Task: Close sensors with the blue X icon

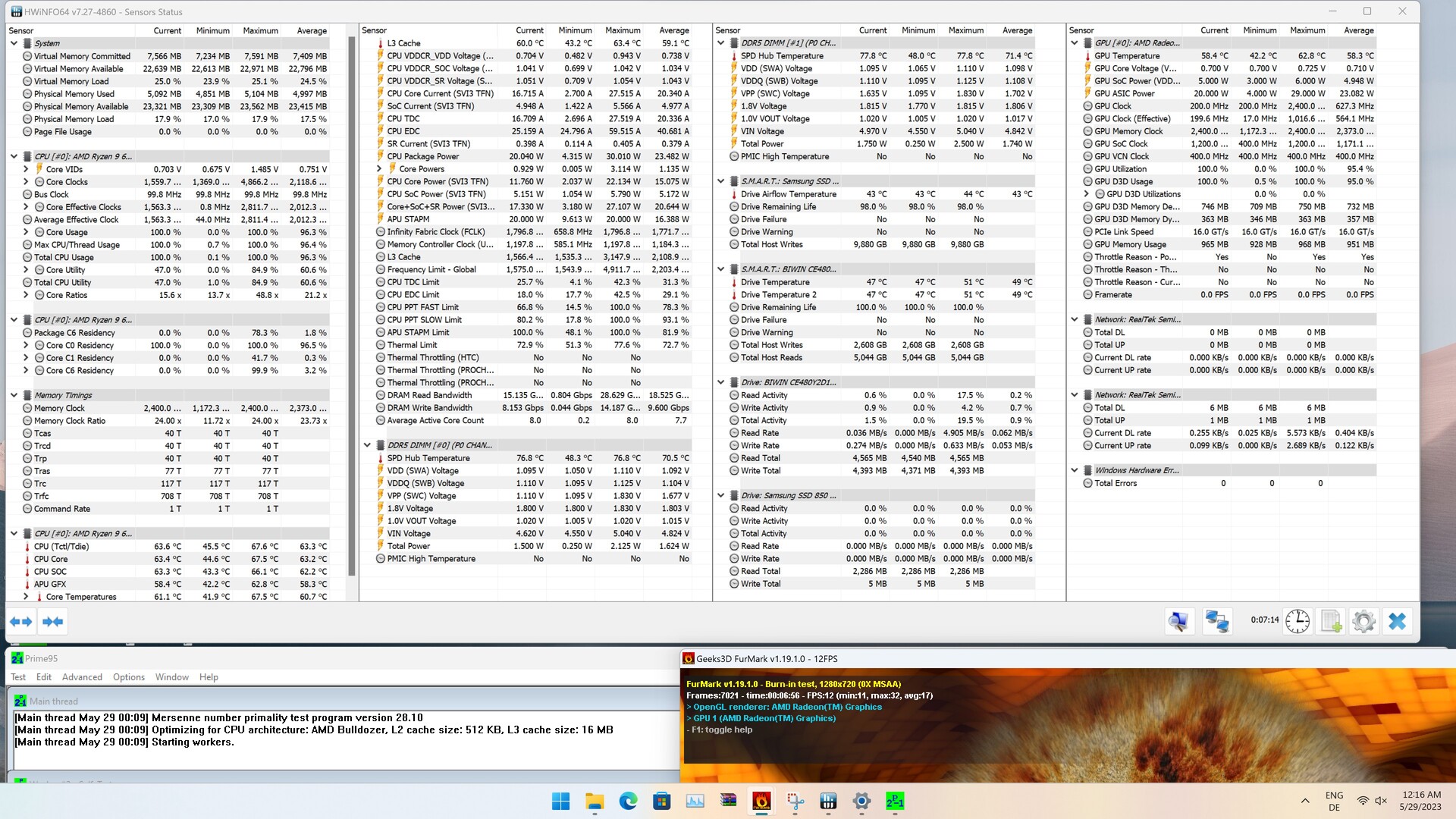Action: [1397, 622]
